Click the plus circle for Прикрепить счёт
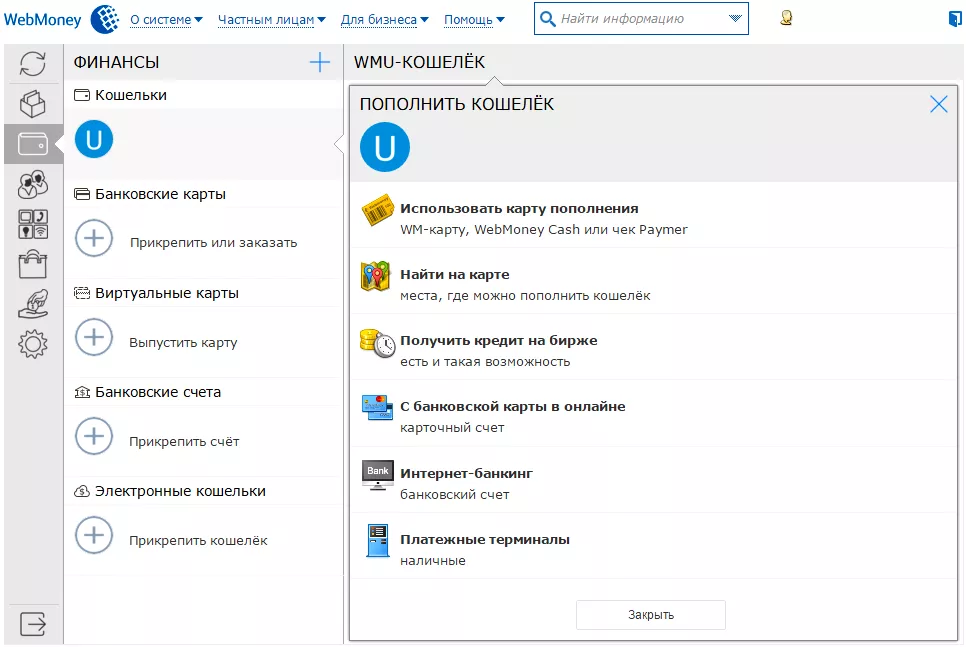966x647 pixels. point(94,437)
